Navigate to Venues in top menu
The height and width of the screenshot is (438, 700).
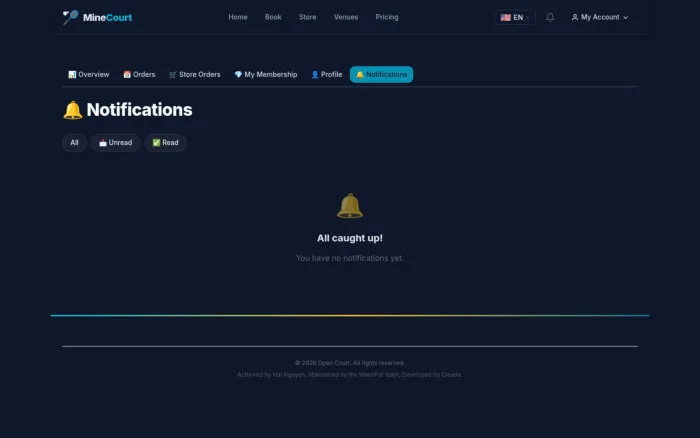pyautogui.click(x=346, y=17)
